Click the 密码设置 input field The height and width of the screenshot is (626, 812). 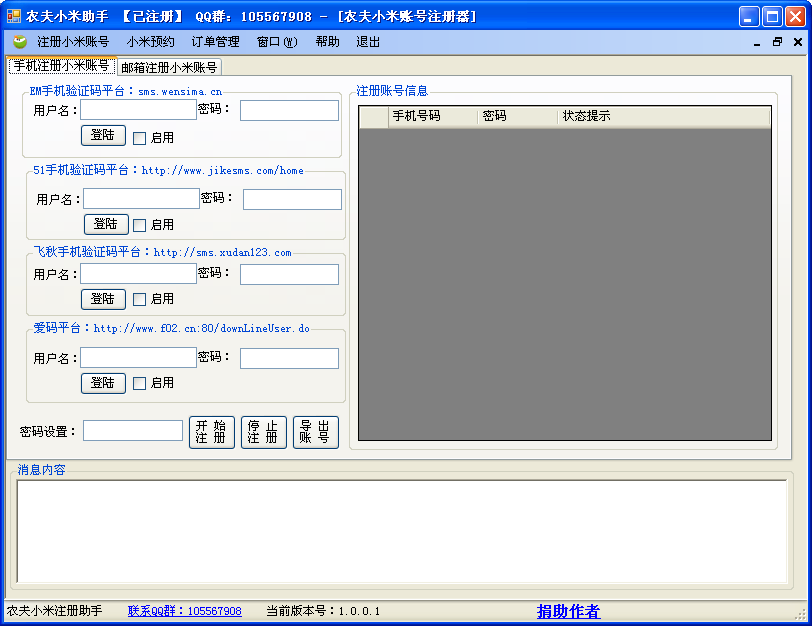click(133, 431)
